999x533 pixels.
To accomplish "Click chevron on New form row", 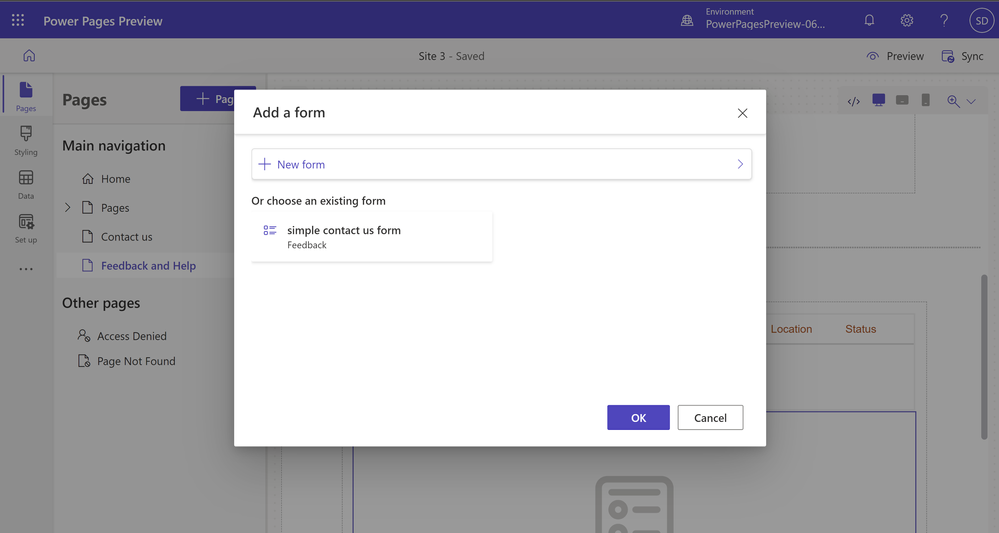I will point(740,164).
